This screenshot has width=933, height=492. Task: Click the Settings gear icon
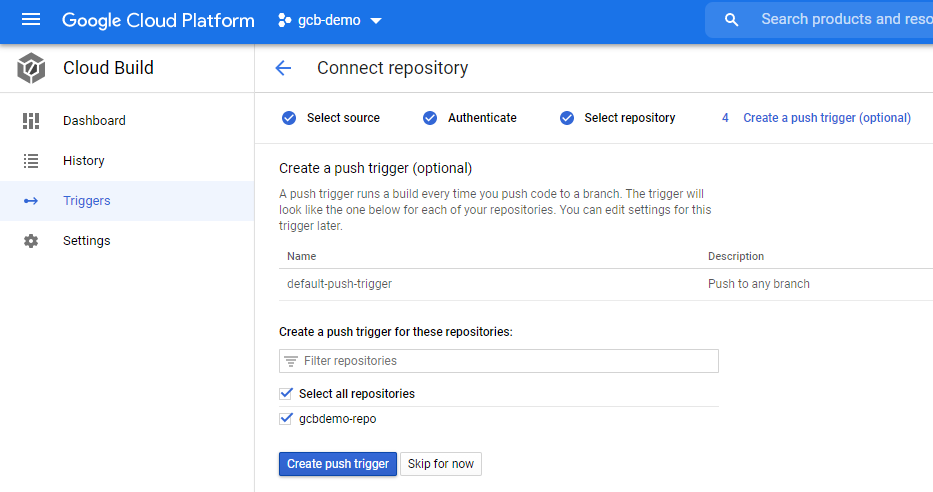[31, 241]
